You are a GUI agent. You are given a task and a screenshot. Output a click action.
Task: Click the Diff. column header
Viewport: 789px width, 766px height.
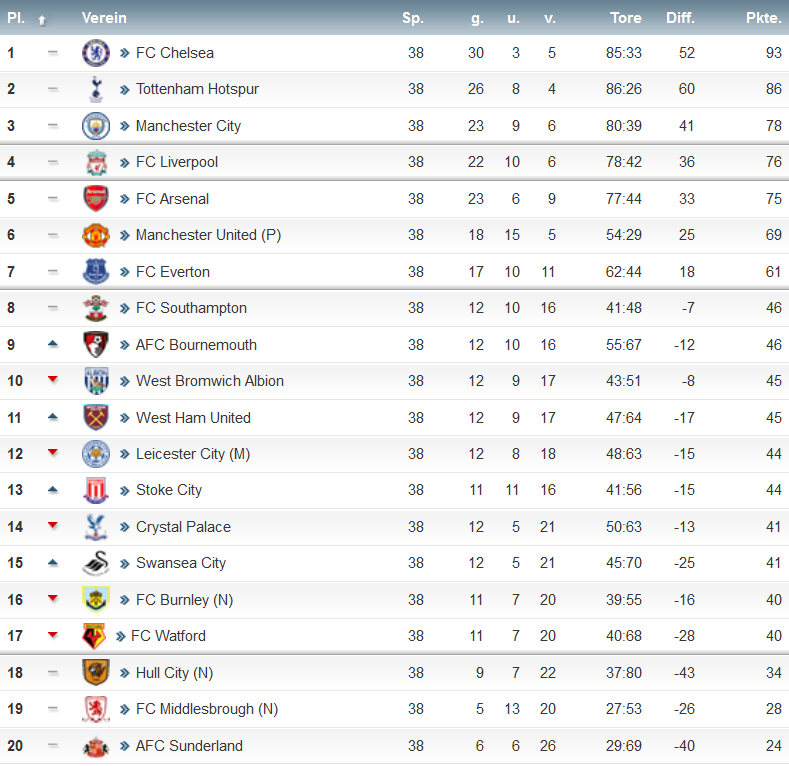[x=680, y=18]
